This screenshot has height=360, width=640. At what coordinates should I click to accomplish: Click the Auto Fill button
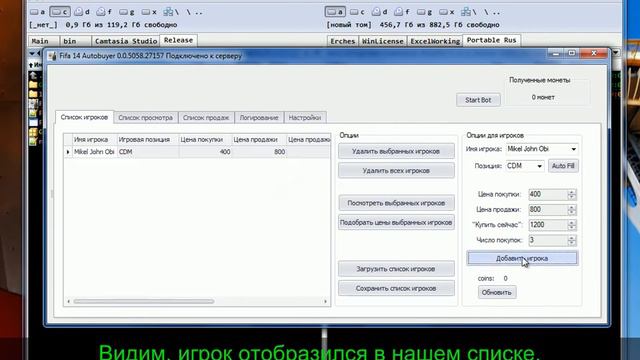(x=563, y=166)
